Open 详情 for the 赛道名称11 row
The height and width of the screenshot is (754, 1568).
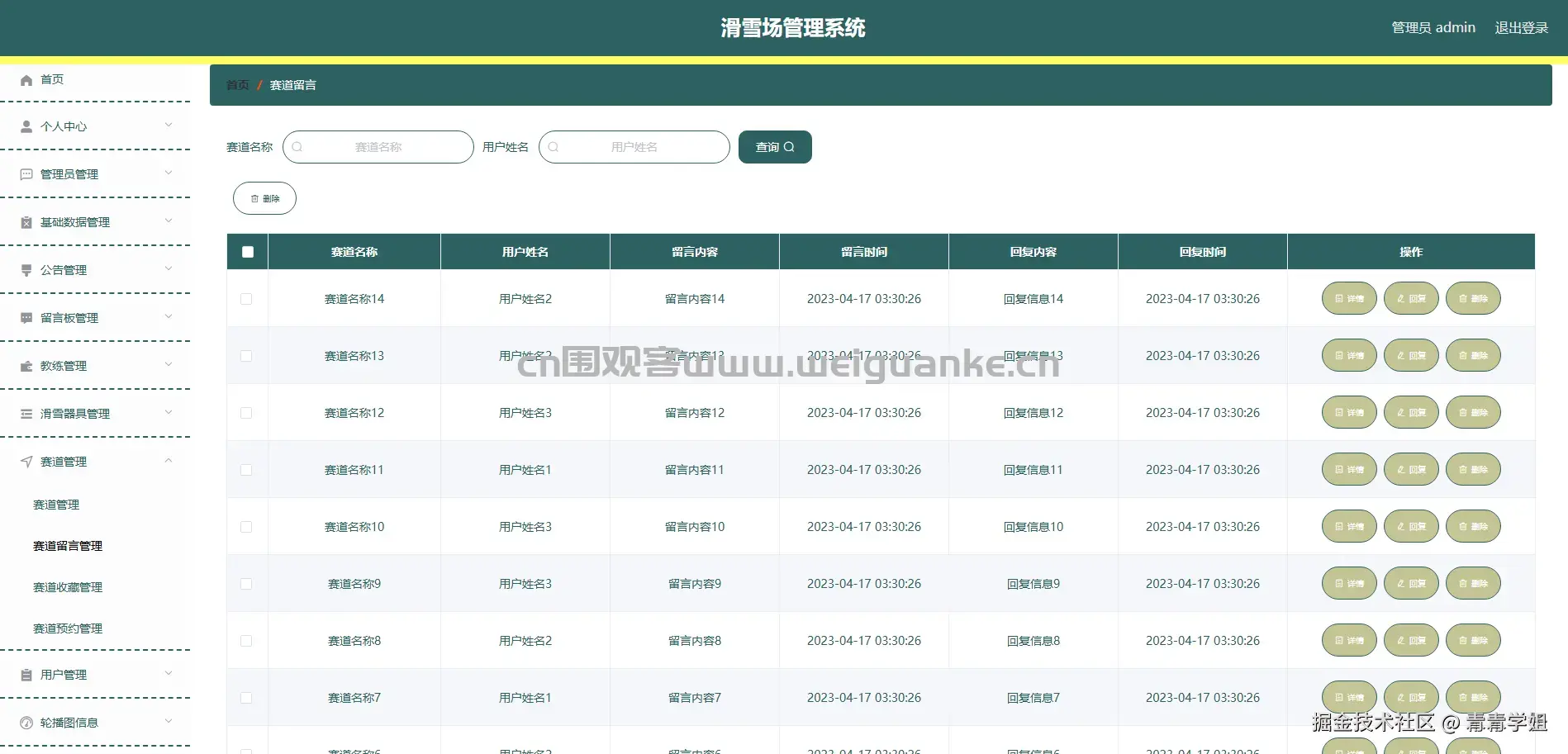coord(1349,469)
